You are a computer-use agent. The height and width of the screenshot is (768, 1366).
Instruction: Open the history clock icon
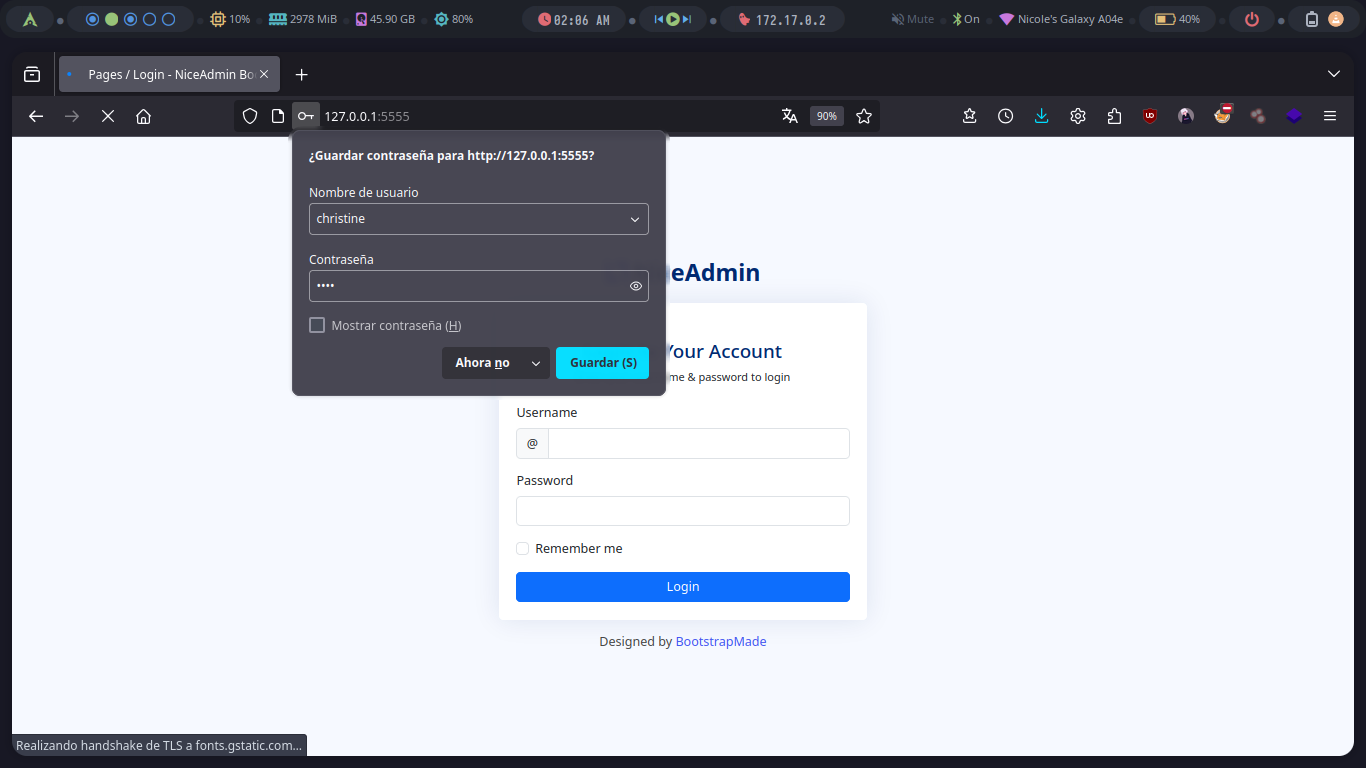[x=1005, y=116]
